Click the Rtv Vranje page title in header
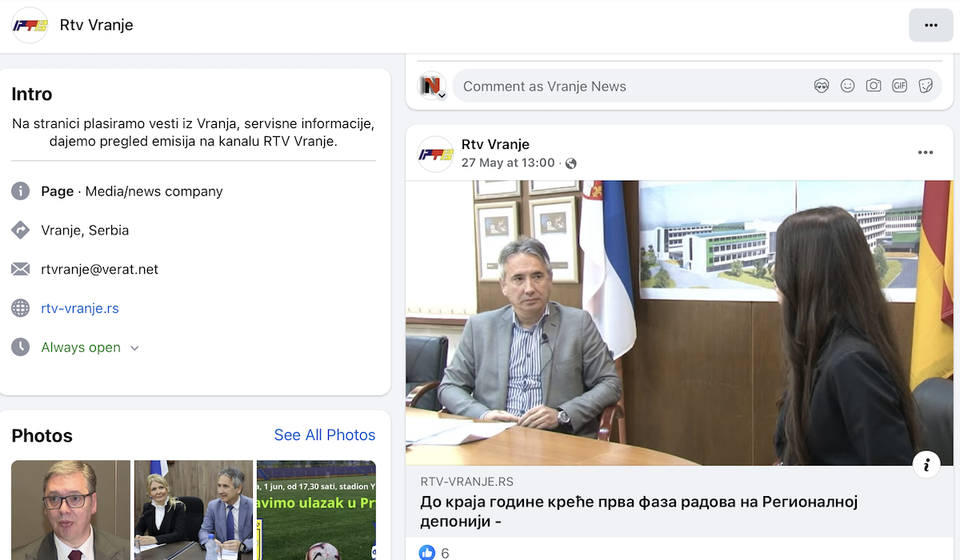 click(96, 25)
